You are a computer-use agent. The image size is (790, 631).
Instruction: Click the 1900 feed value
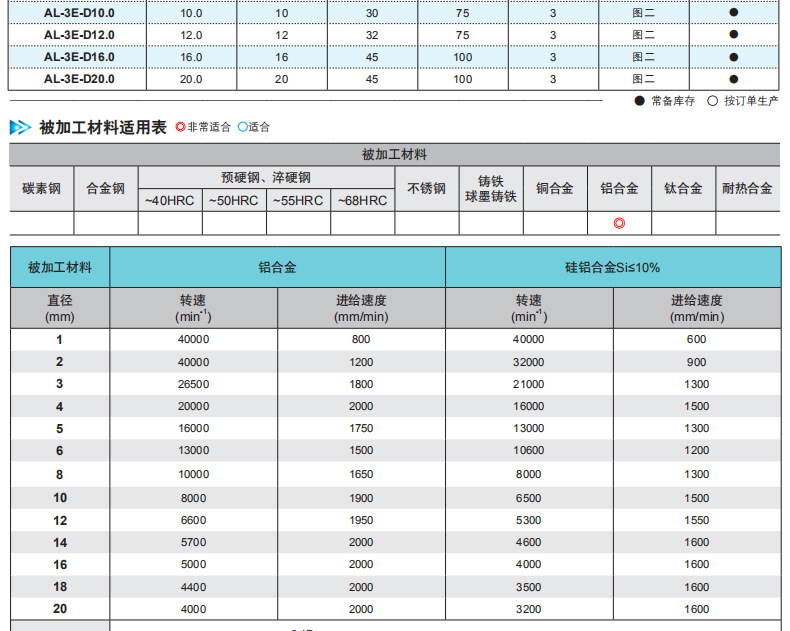pos(361,498)
